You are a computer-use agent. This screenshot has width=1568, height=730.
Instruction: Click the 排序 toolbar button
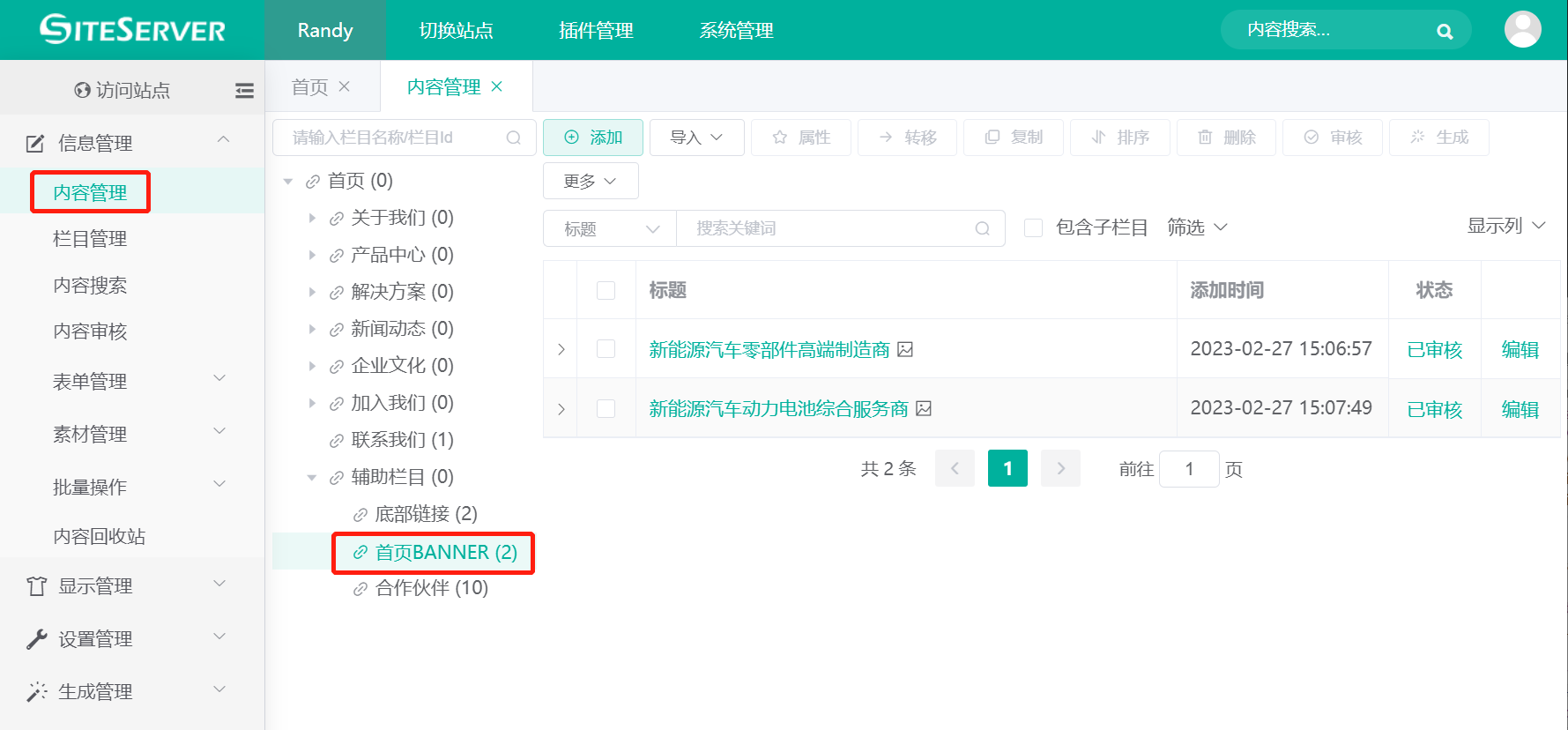pos(1119,138)
